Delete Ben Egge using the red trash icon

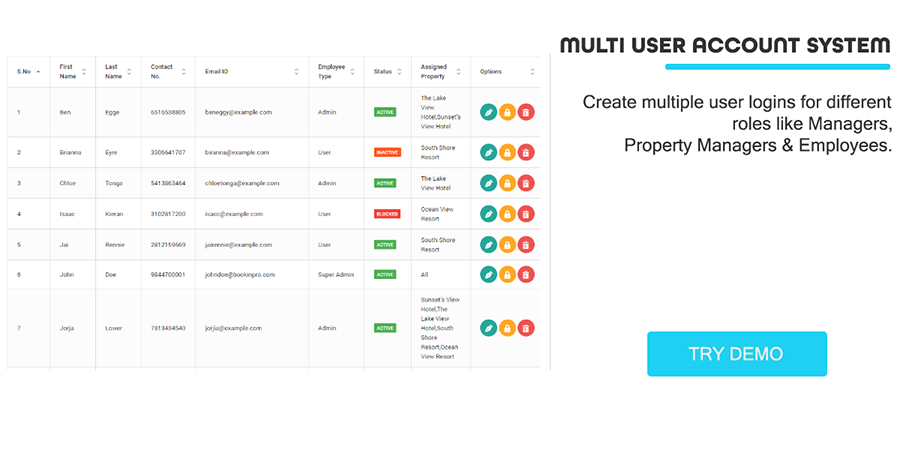pyautogui.click(x=526, y=112)
